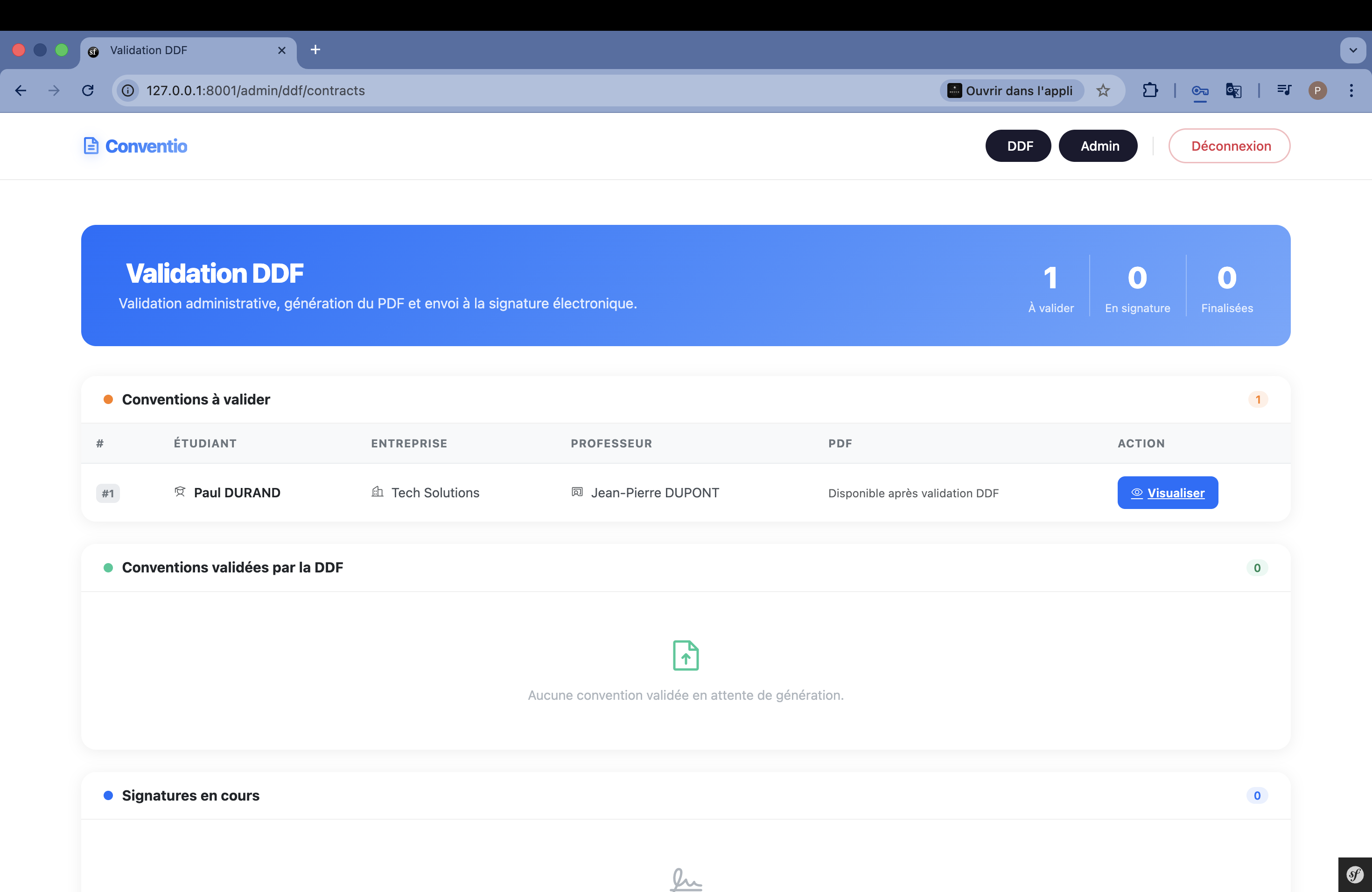Select the Validation DDF browser tab
Screen dimensions: 1372x892
click(173, 50)
